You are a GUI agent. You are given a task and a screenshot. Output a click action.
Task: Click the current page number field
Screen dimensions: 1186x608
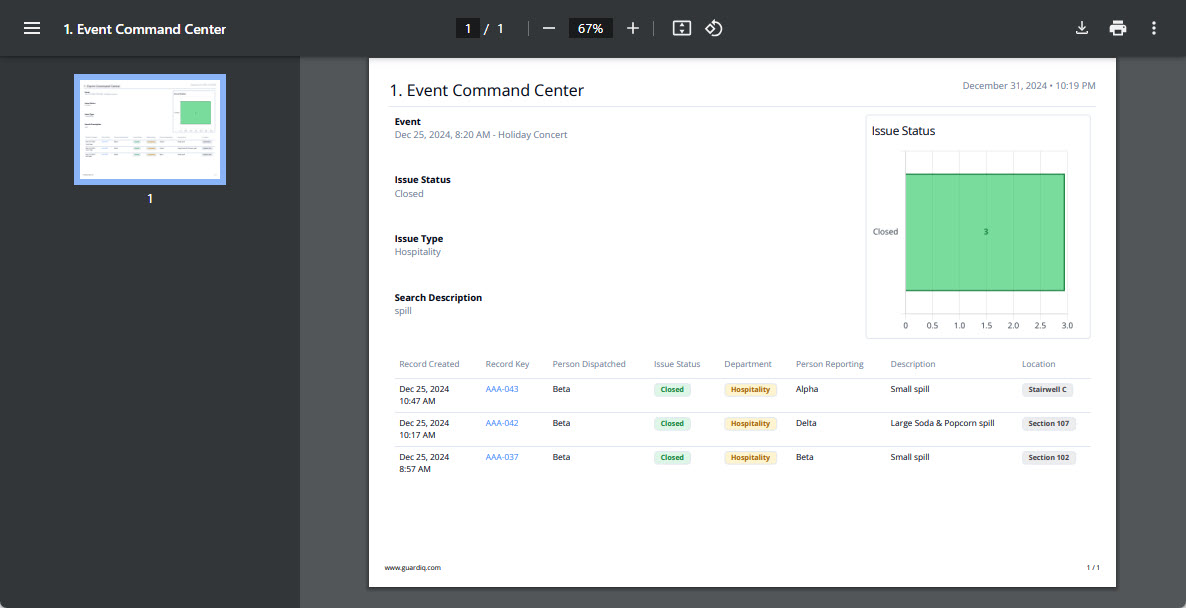coord(467,29)
